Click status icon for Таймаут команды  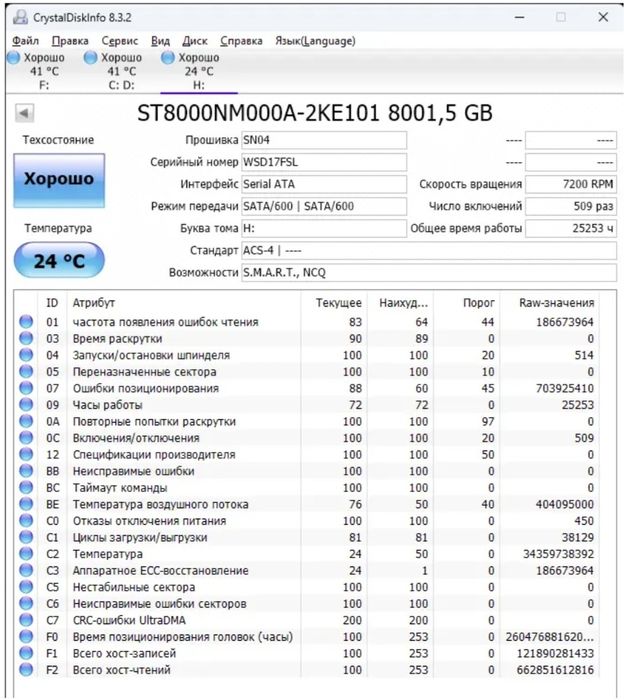(26, 488)
